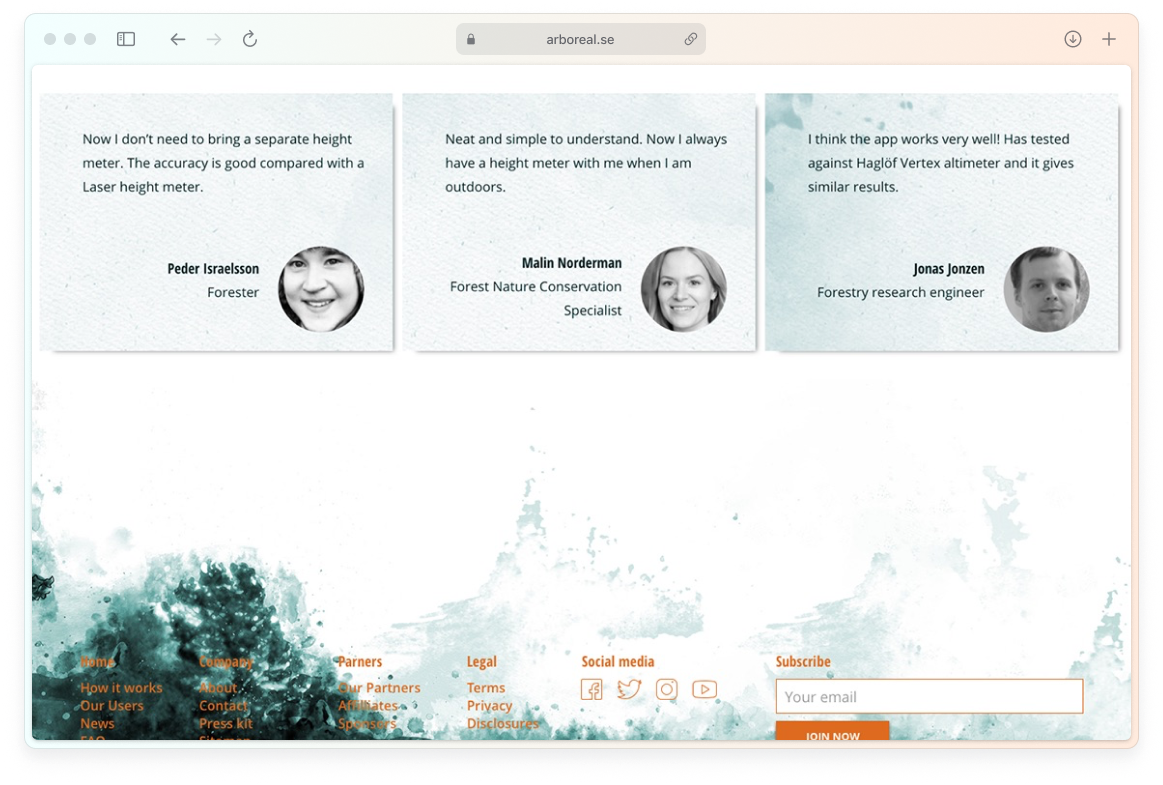Open the Facebook social media icon
Viewport: 1163px width, 785px height.
click(x=591, y=689)
